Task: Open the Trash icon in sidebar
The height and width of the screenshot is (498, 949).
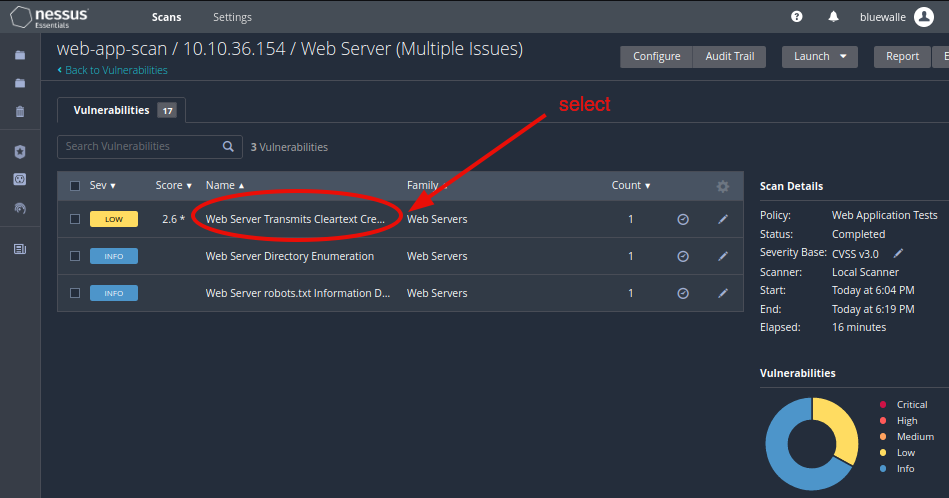Action: pos(20,111)
